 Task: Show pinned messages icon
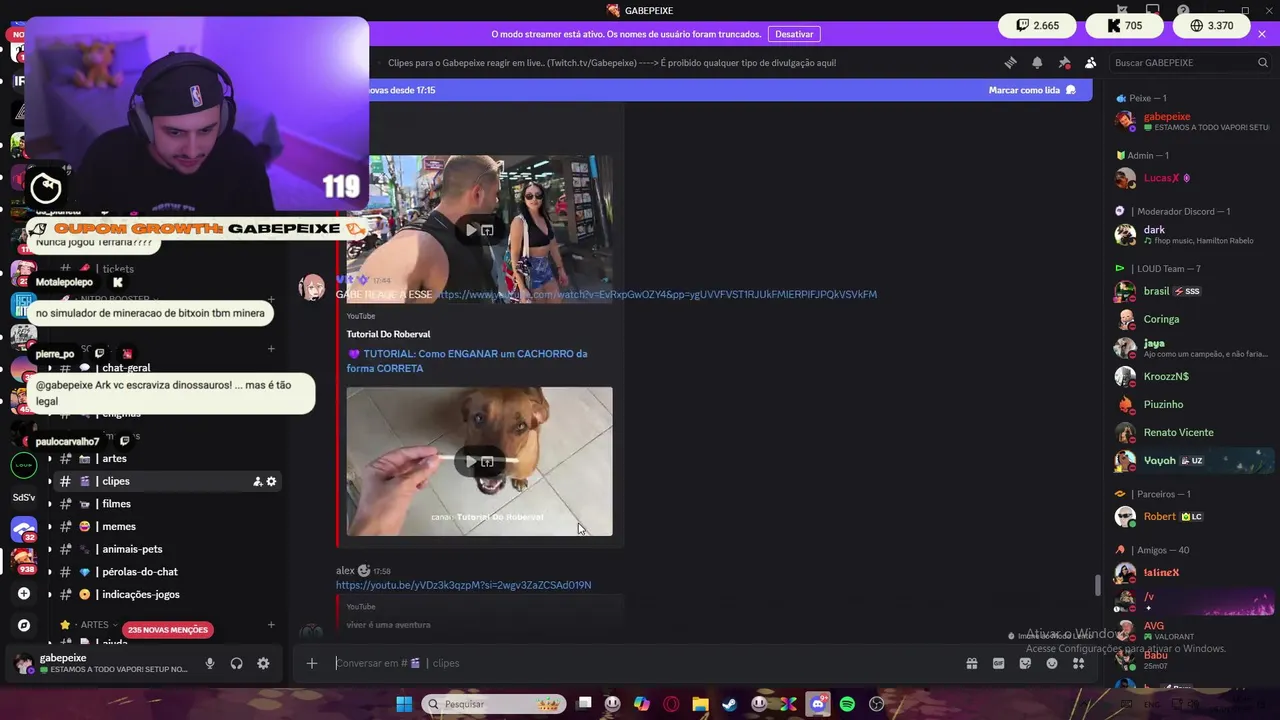[x=1064, y=62]
